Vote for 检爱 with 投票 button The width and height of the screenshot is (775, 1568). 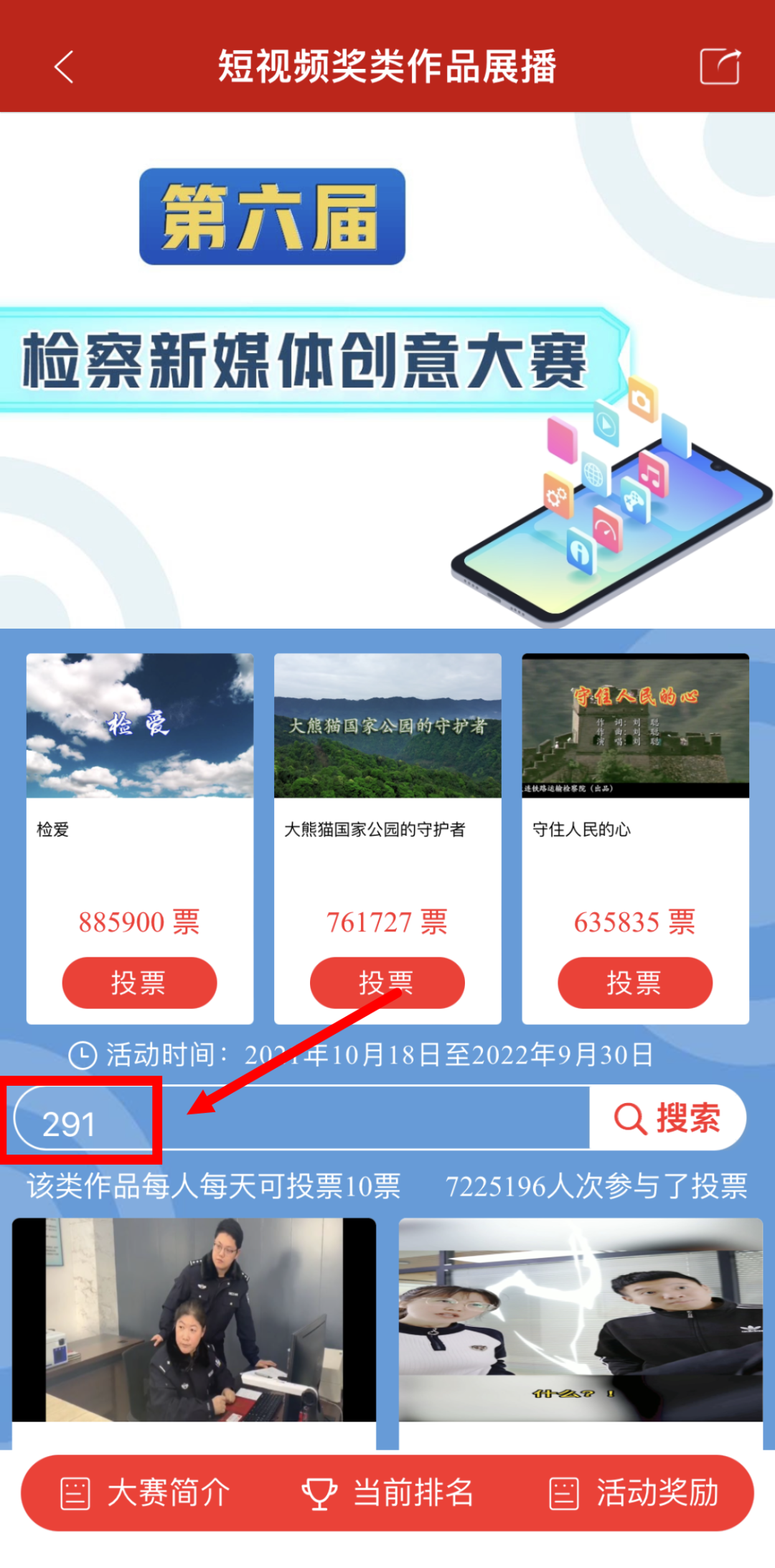[x=139, y=982]
